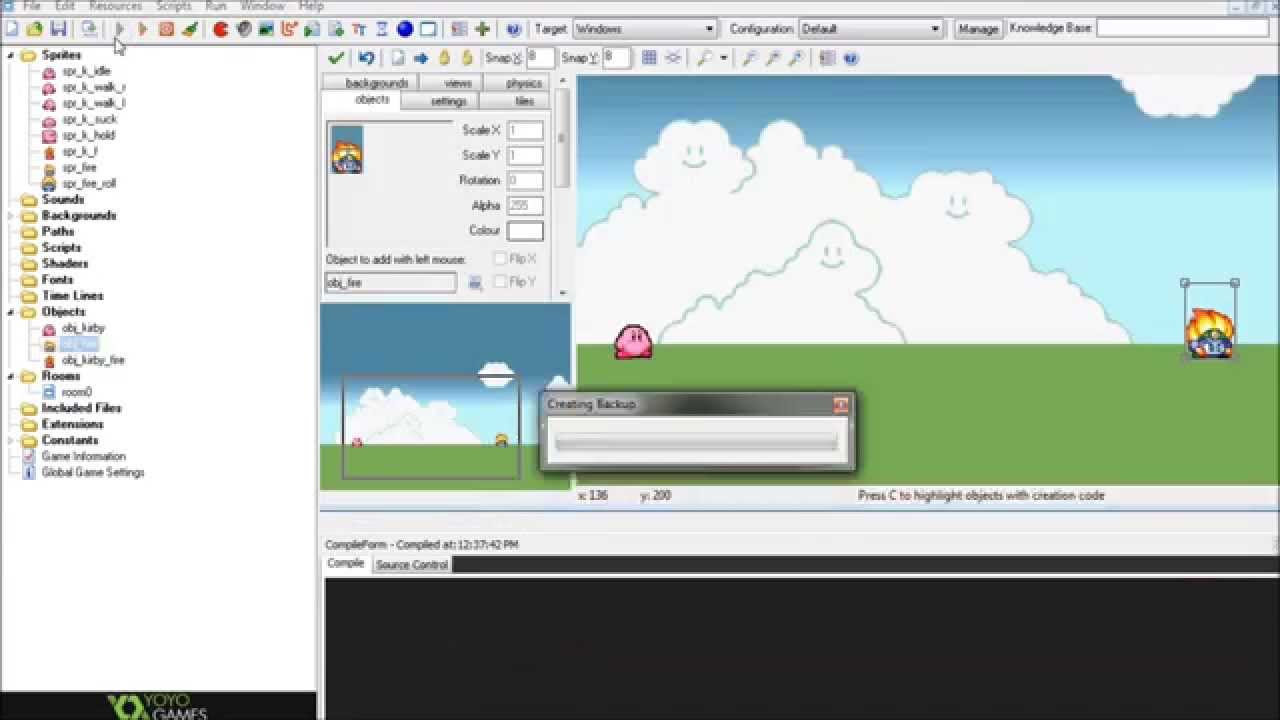Click the Colour swatch
1280x720 pixels.
pyautogui.click(x=525, y=231)
